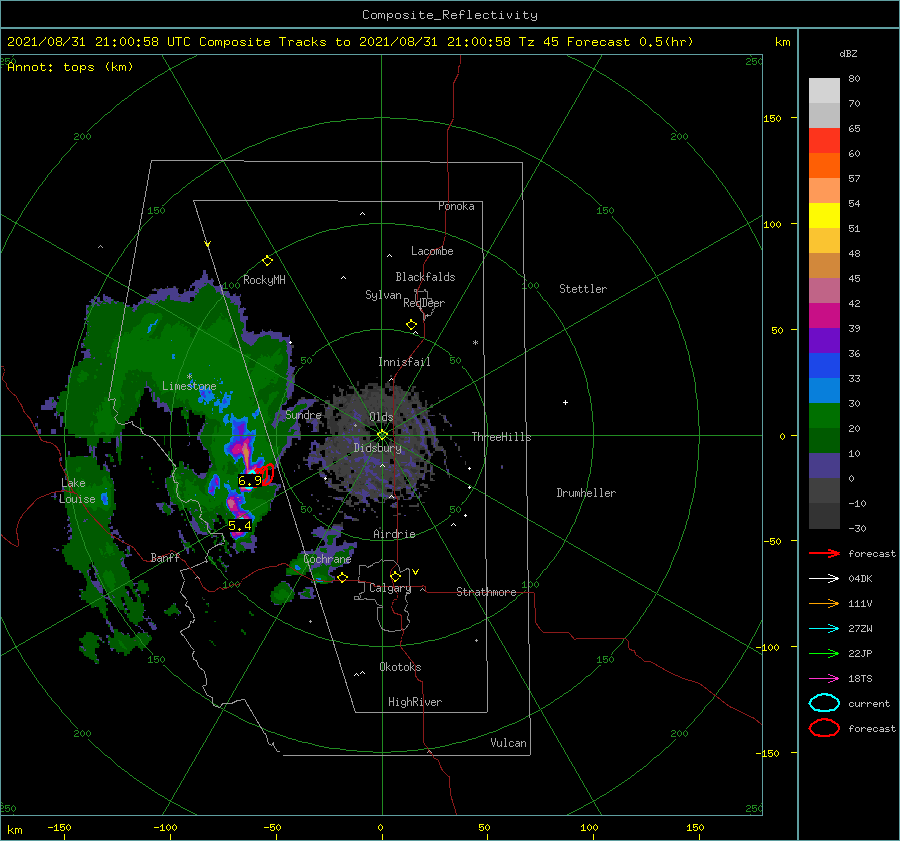The image size is (900, 841).
Task: Click the yellow diamond marker below Cochrane
Action: 342,578
